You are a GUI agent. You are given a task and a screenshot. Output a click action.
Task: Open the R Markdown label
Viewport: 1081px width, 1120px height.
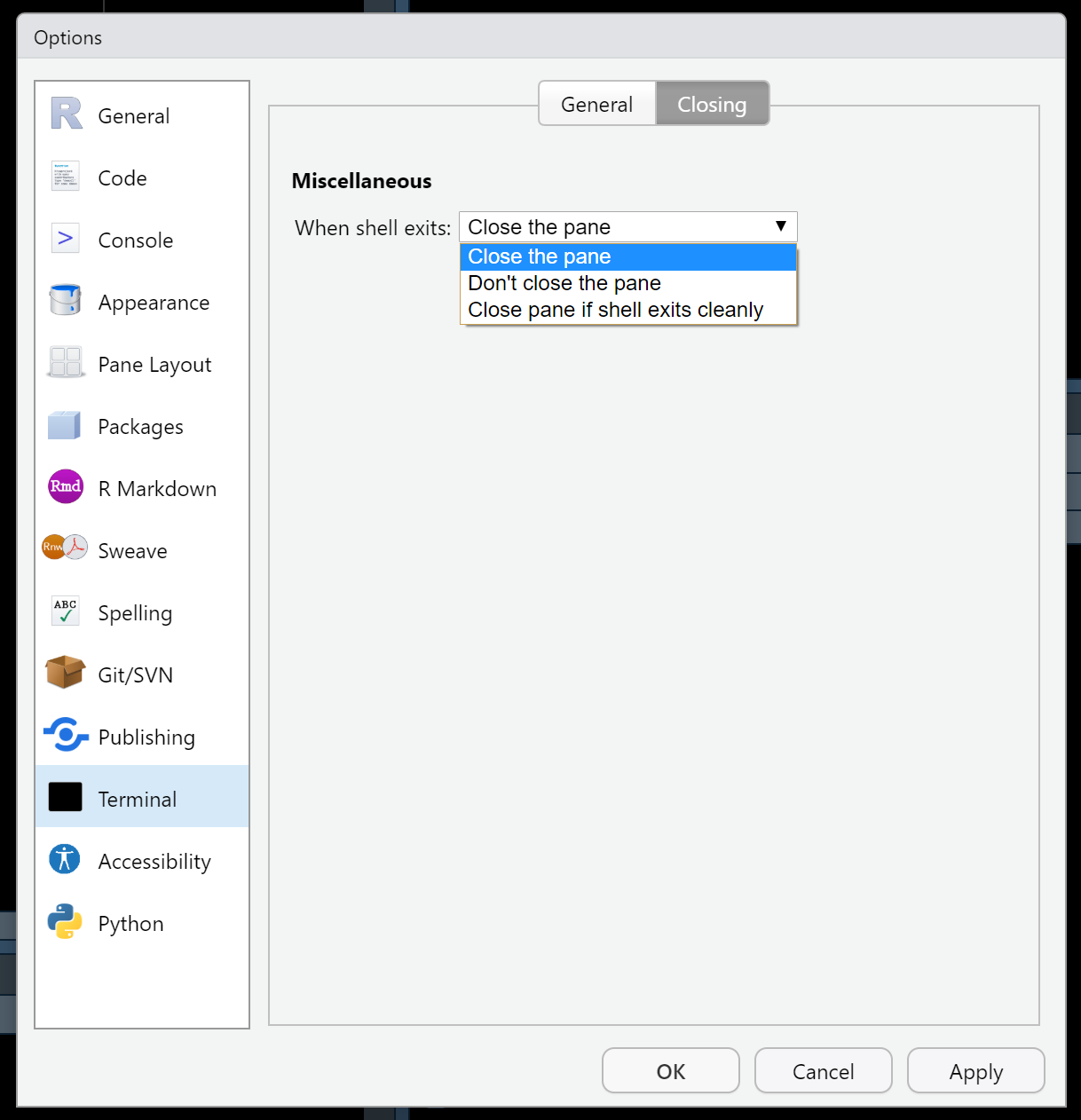pos(157,489)
